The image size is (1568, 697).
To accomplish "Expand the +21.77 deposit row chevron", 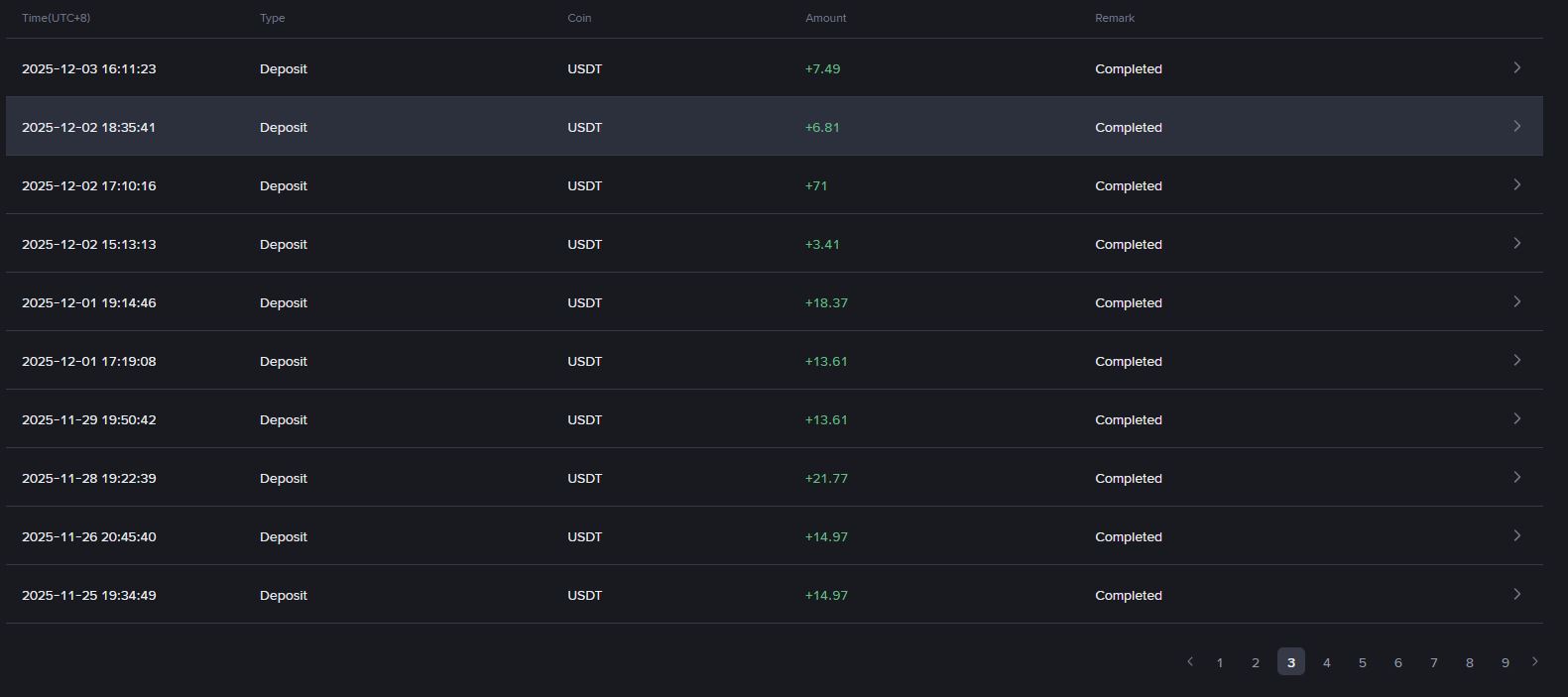I will coord(1516,477).
